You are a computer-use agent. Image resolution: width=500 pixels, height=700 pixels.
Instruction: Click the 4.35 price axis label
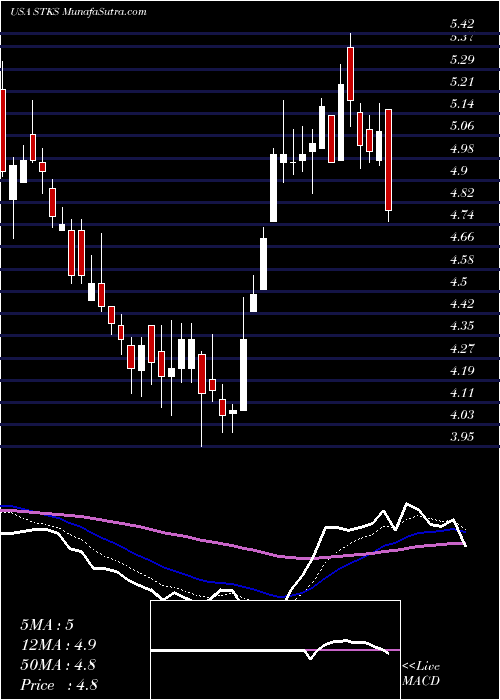(462, 326)
